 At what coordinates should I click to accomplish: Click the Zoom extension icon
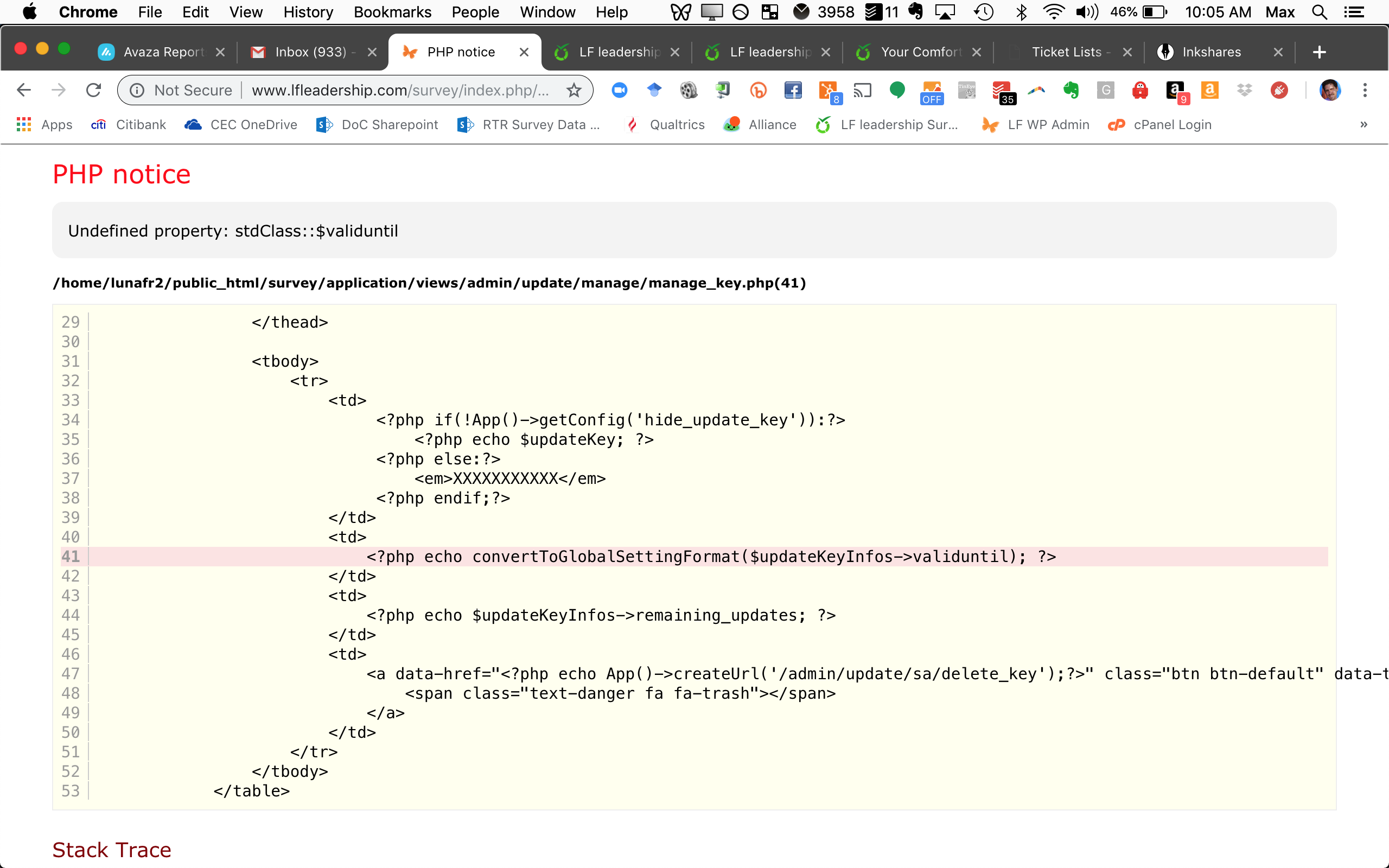point(619,90)
